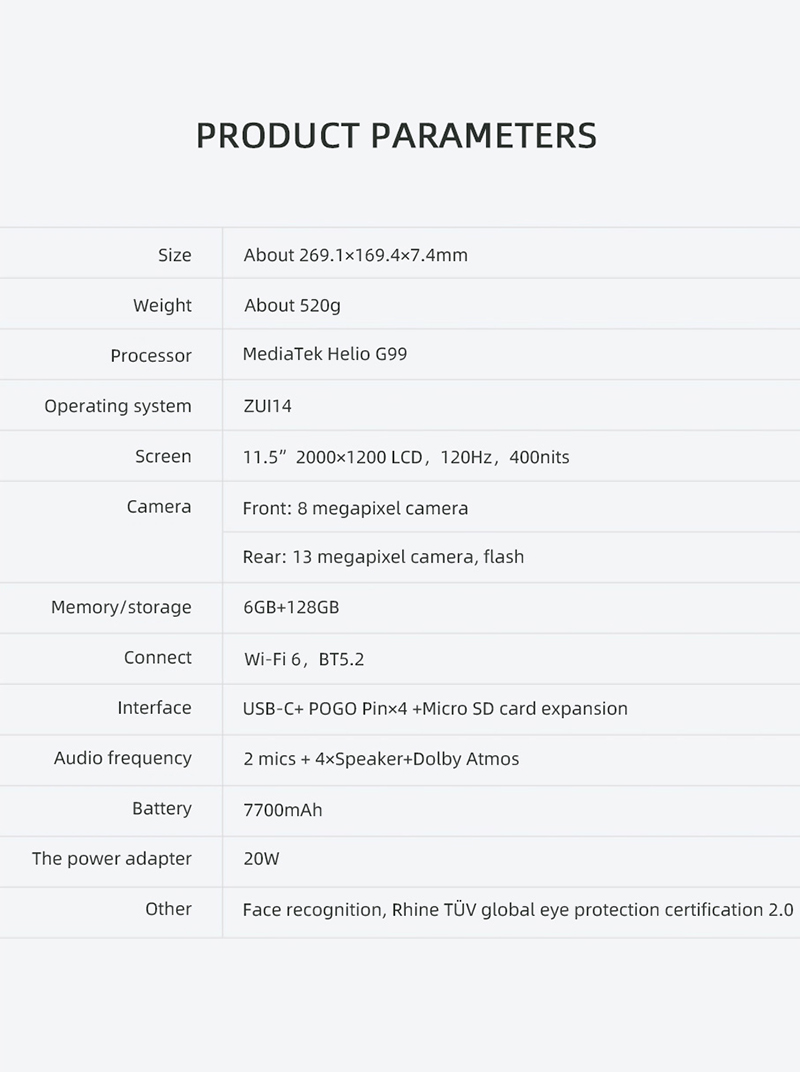Select the Camera label
The height and width of the screenshot is (1072, 800).
[x=159, y=507]
